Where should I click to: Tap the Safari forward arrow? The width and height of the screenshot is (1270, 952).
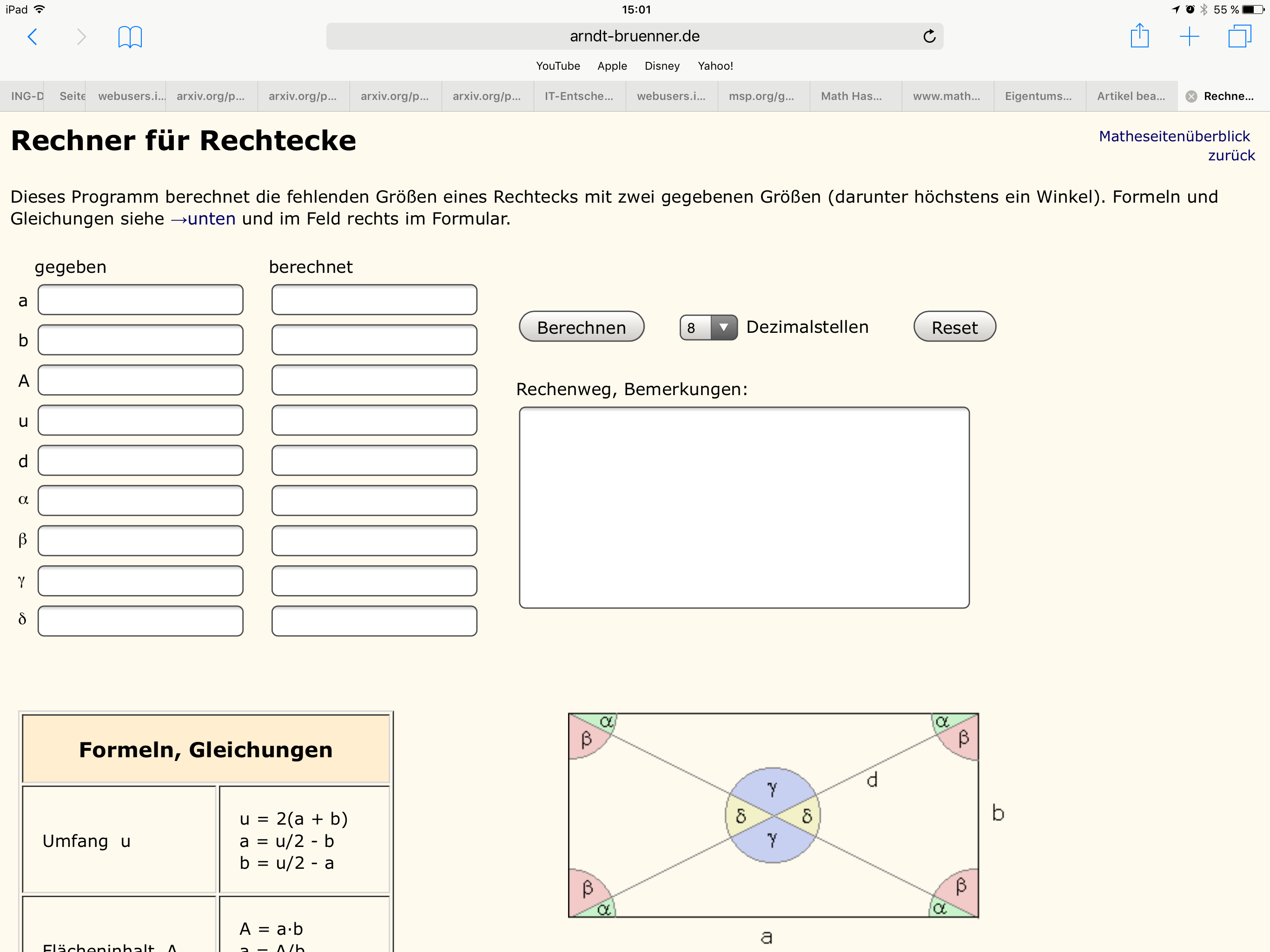[81, 37]
